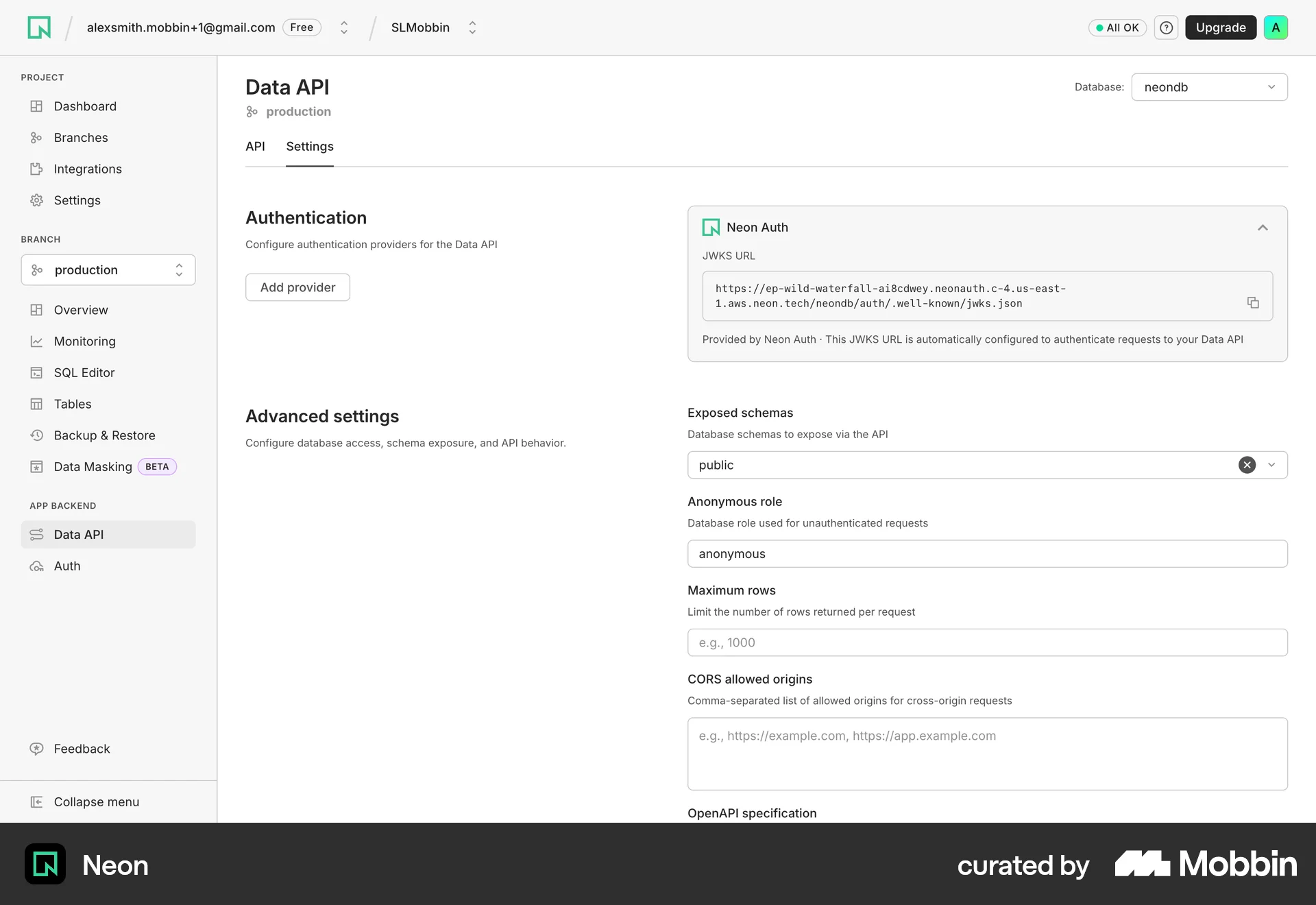Click Add provider button

297,287
